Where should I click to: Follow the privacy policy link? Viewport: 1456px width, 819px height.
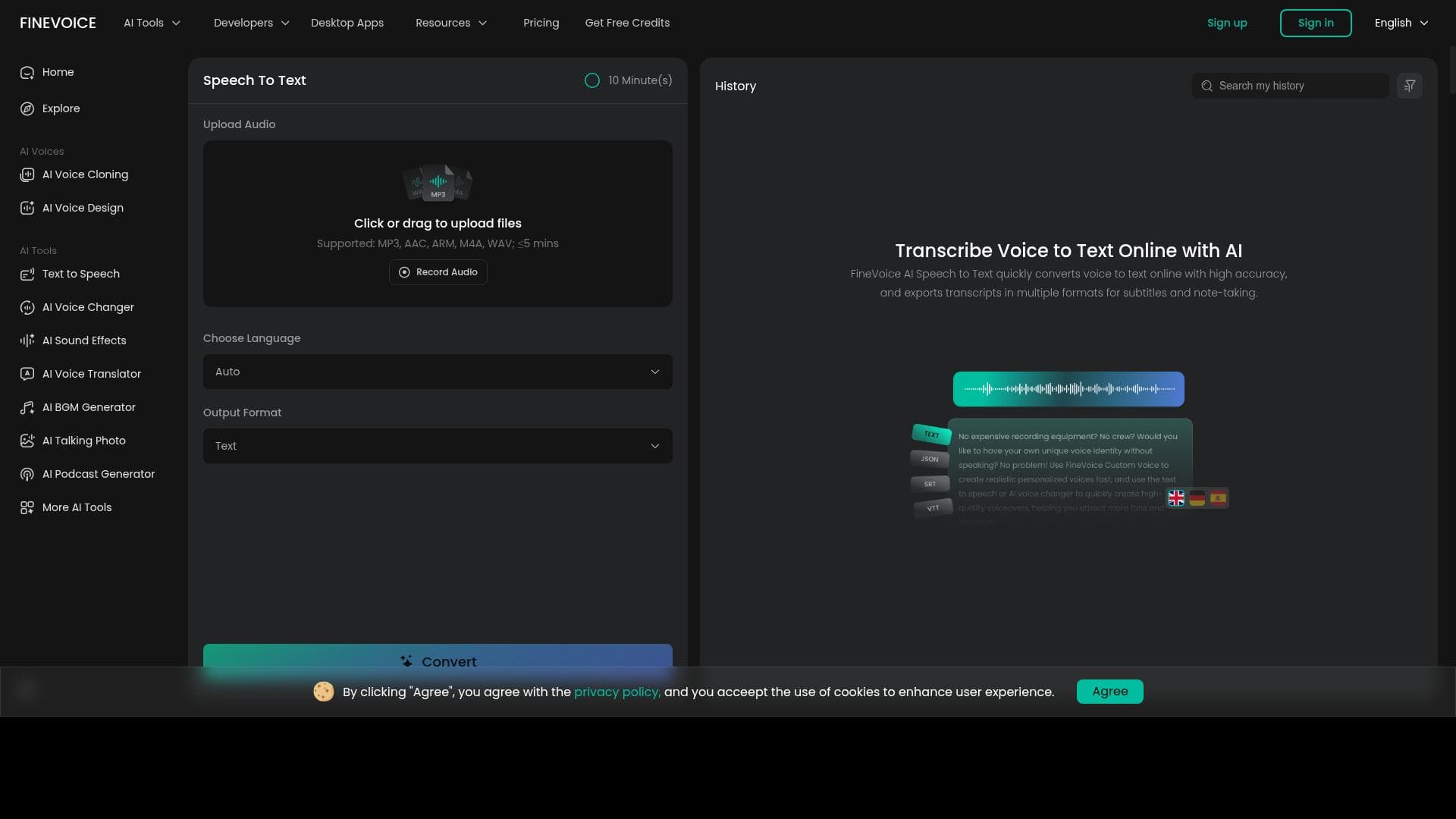click(x=617, y=692)
